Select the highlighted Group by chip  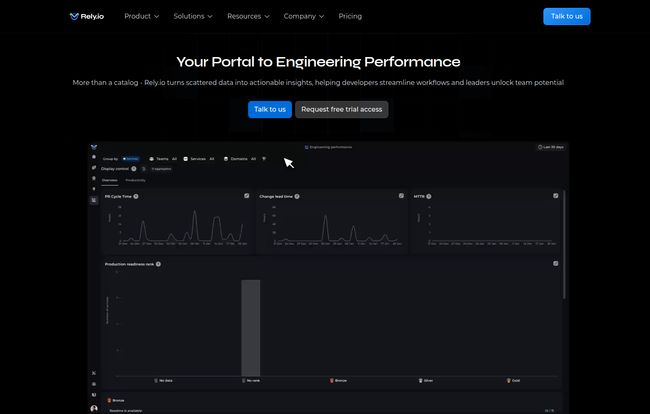(131, 159)
